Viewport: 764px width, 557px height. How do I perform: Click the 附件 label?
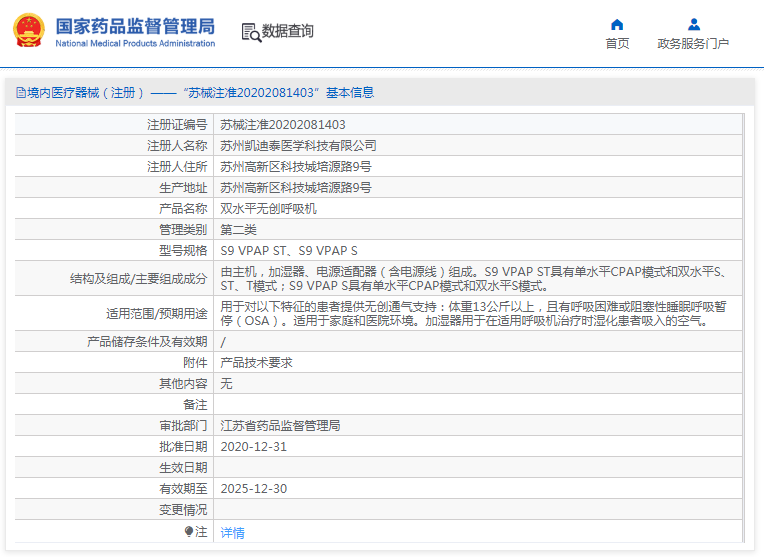195,363
